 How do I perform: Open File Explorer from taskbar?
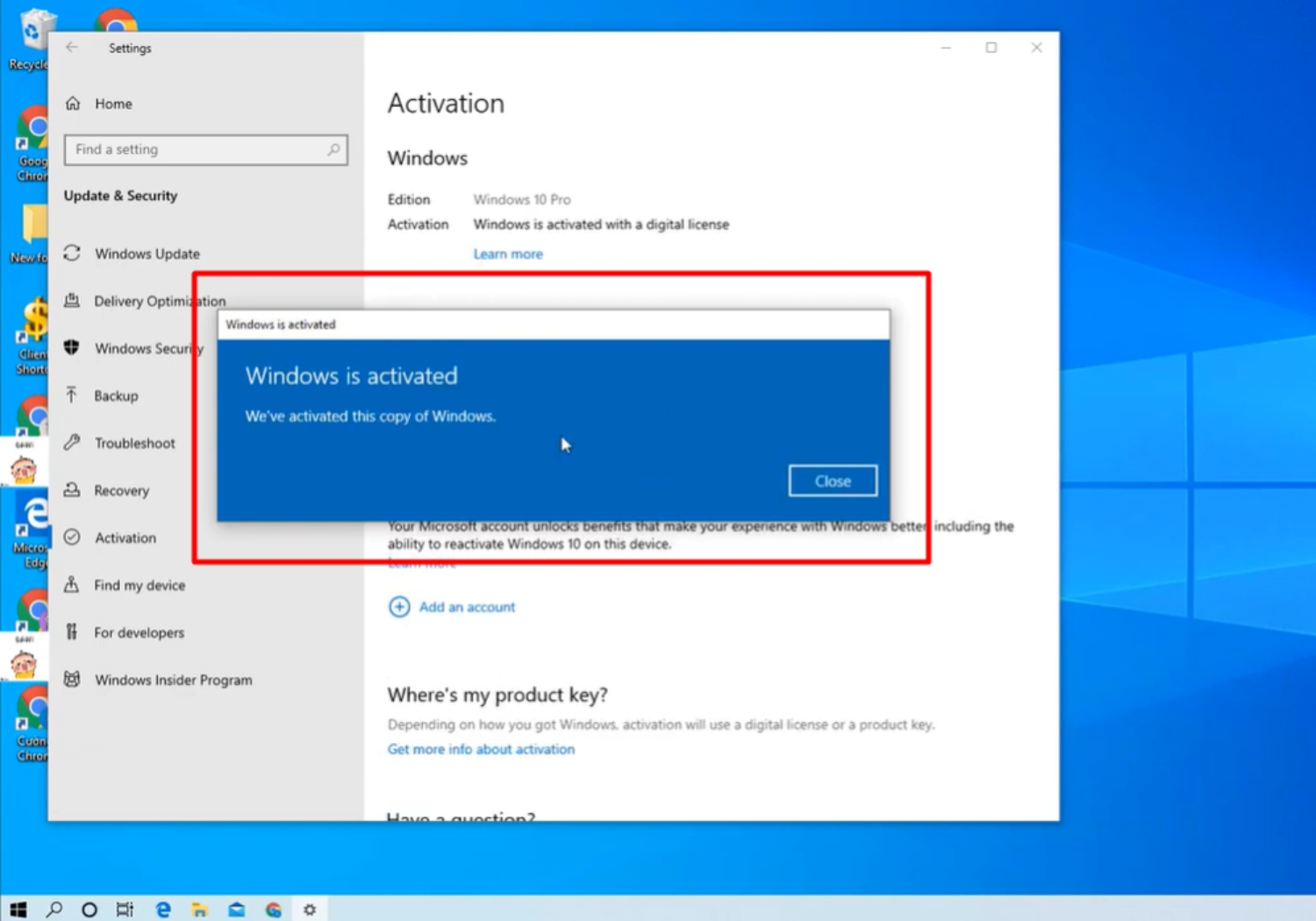(200, 910)
